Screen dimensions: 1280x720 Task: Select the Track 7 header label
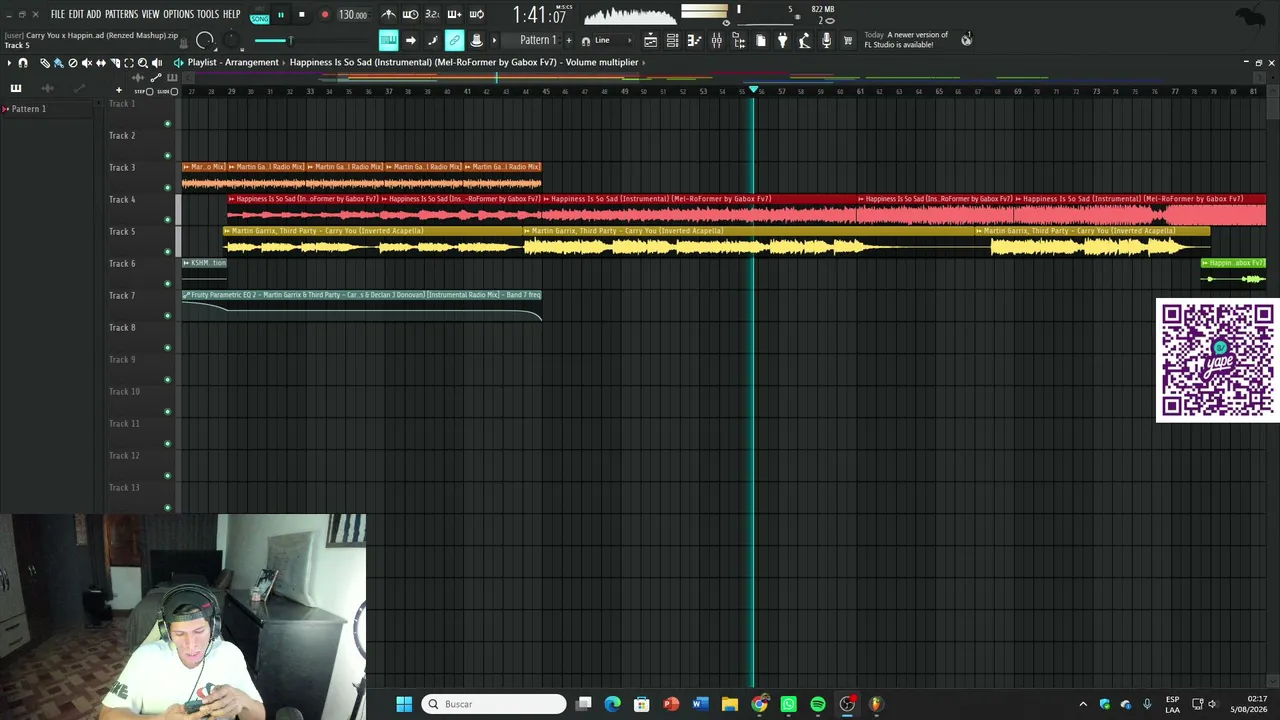[122, 296]
